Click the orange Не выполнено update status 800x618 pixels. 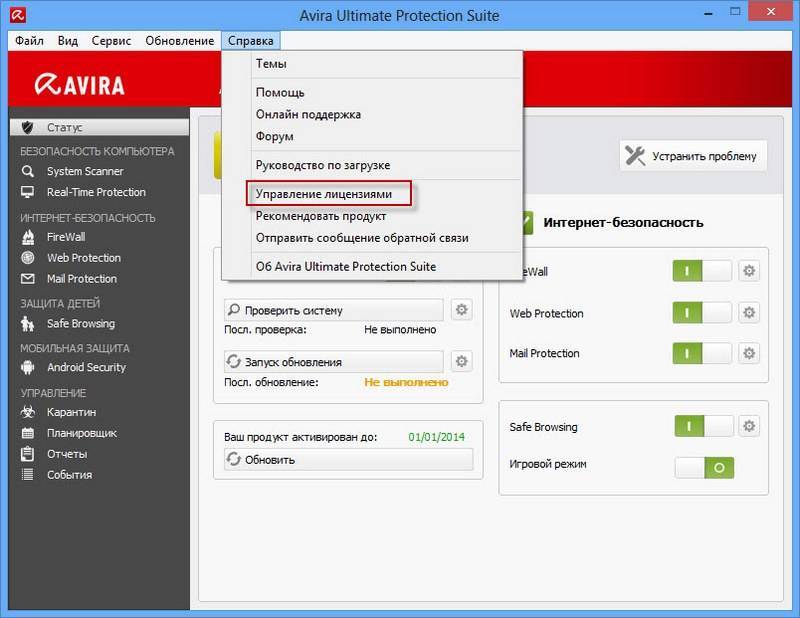coord(406,382)
